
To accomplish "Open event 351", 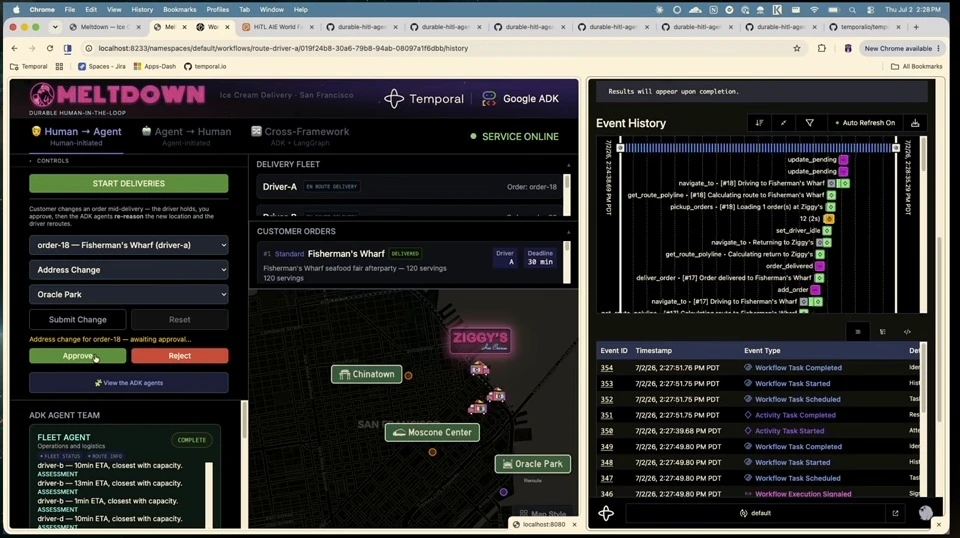I will pyautogui.click(x=607, y=415).
